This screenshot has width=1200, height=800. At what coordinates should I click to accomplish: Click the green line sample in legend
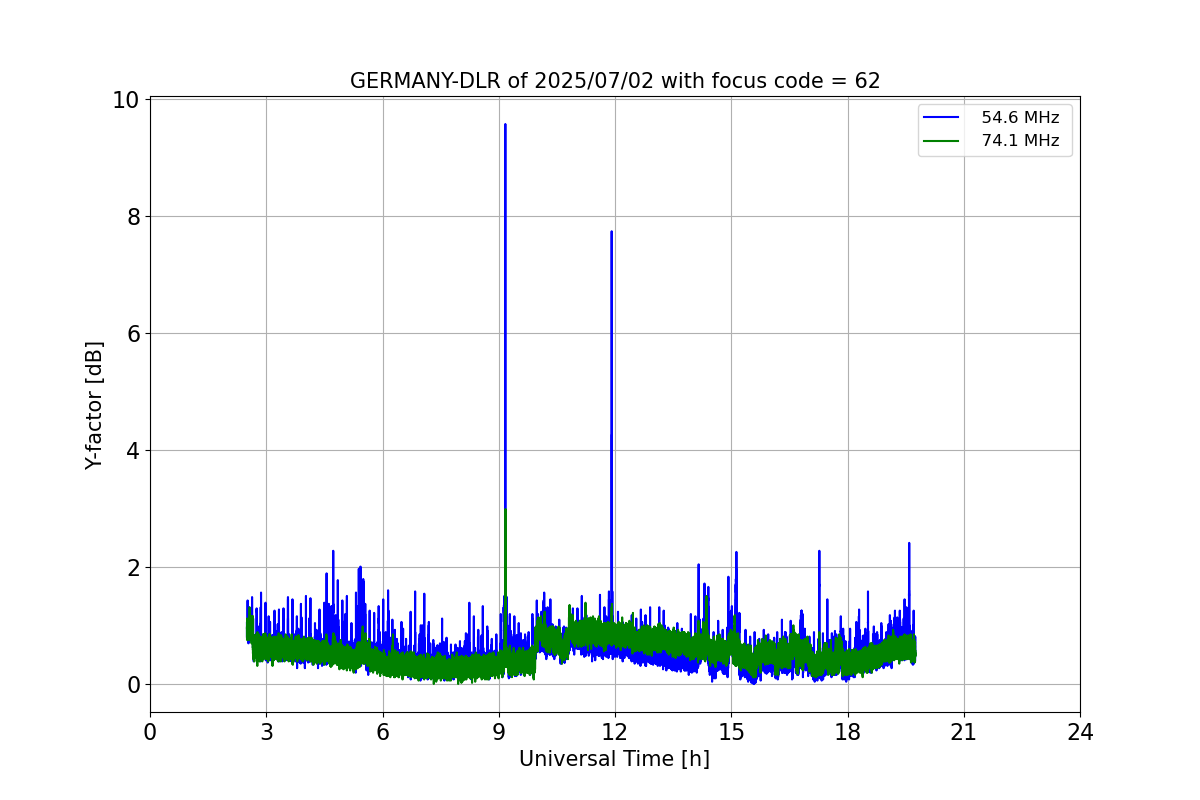click(x=940, y=141)
